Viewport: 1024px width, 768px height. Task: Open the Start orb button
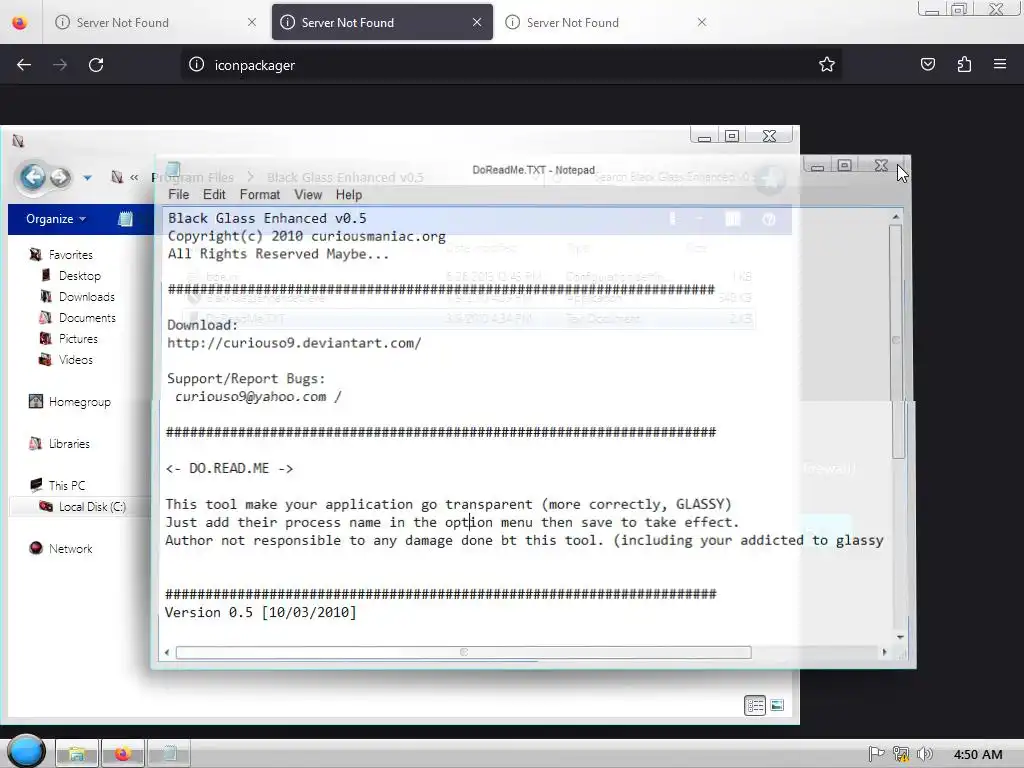26,751
